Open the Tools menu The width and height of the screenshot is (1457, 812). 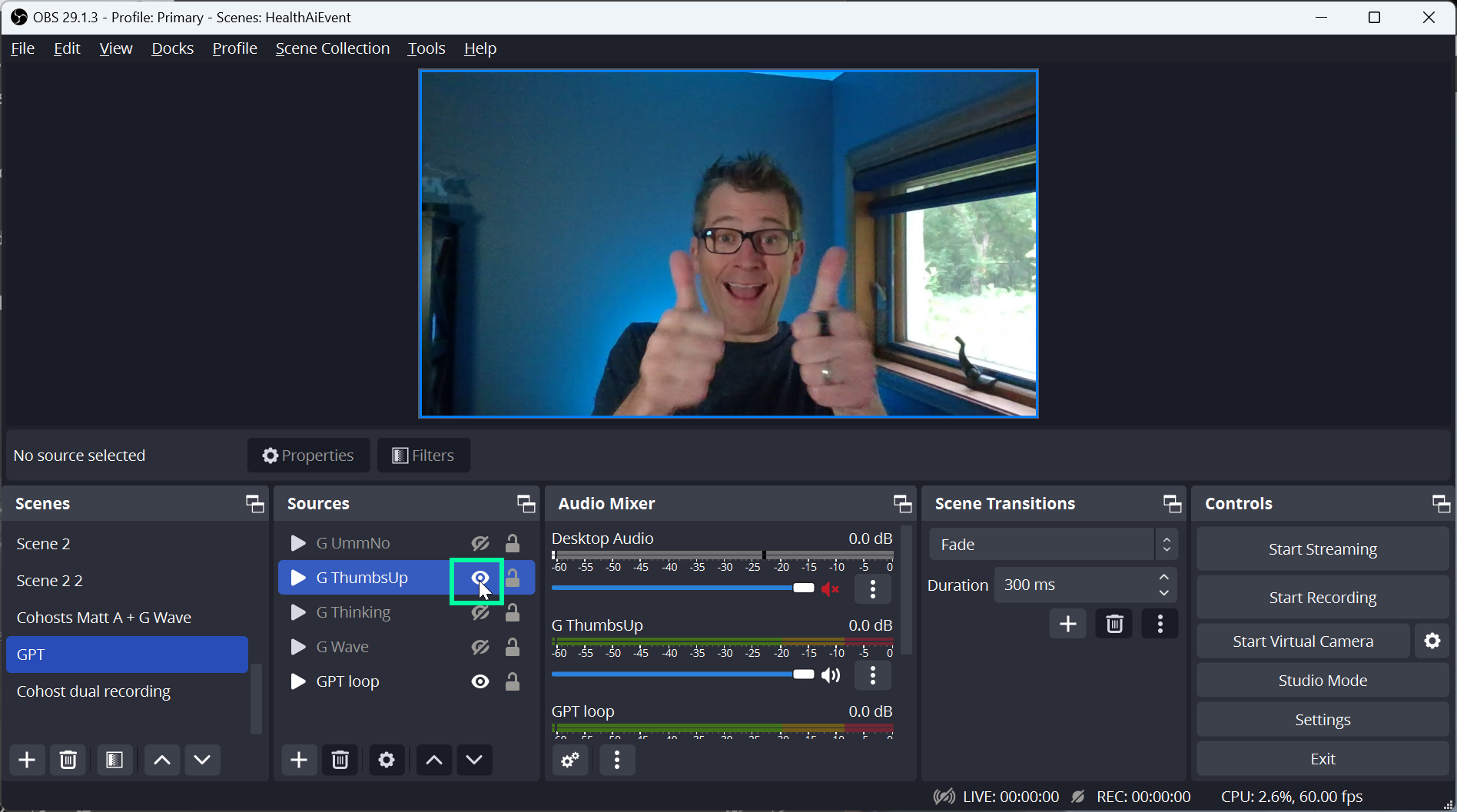426,48
